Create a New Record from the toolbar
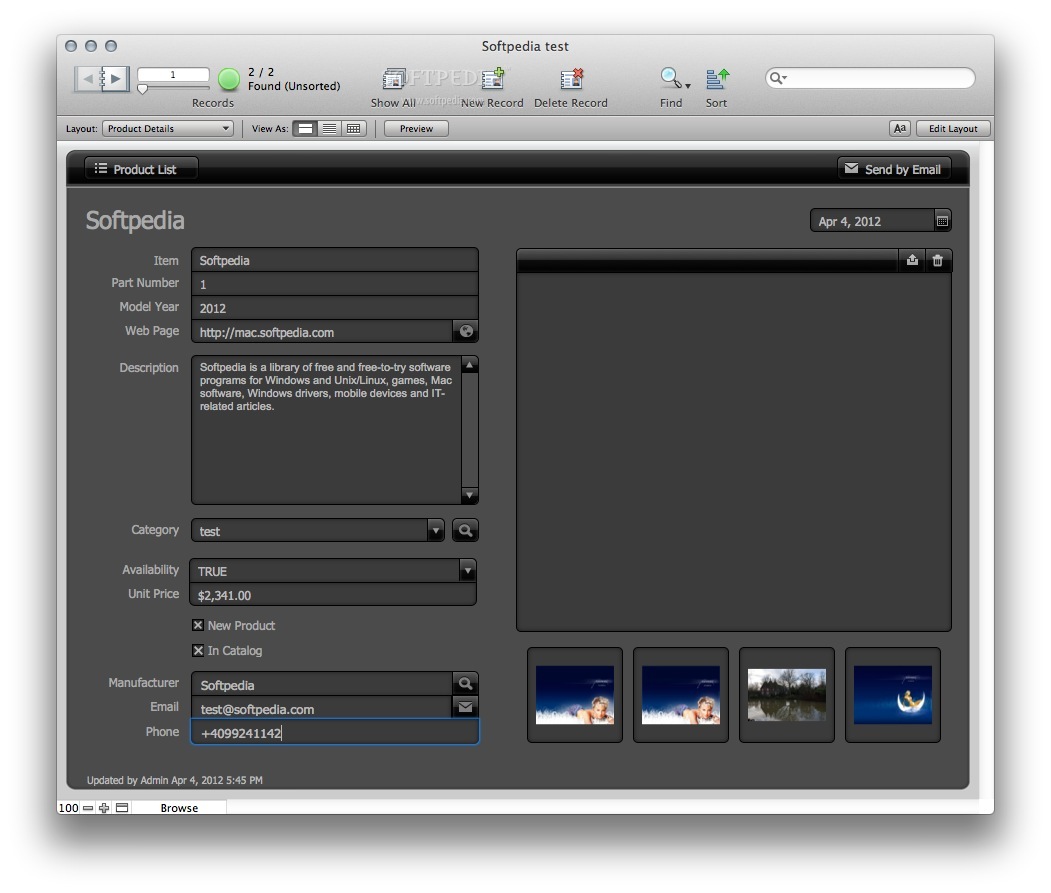The height and width of the screenshot is (893, 1051). [491, 80]
